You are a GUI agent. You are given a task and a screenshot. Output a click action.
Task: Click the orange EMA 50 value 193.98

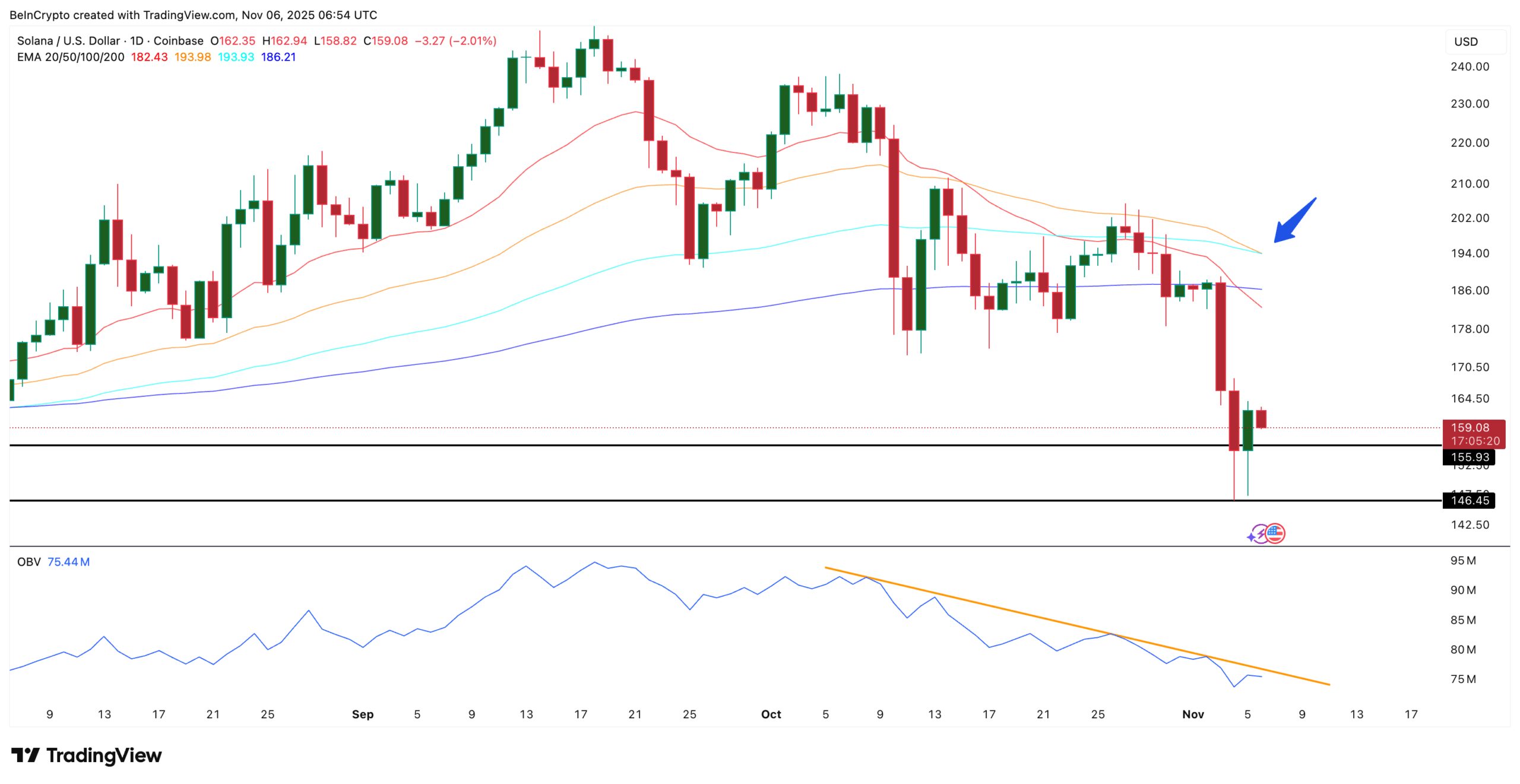[x=192, y=57]
